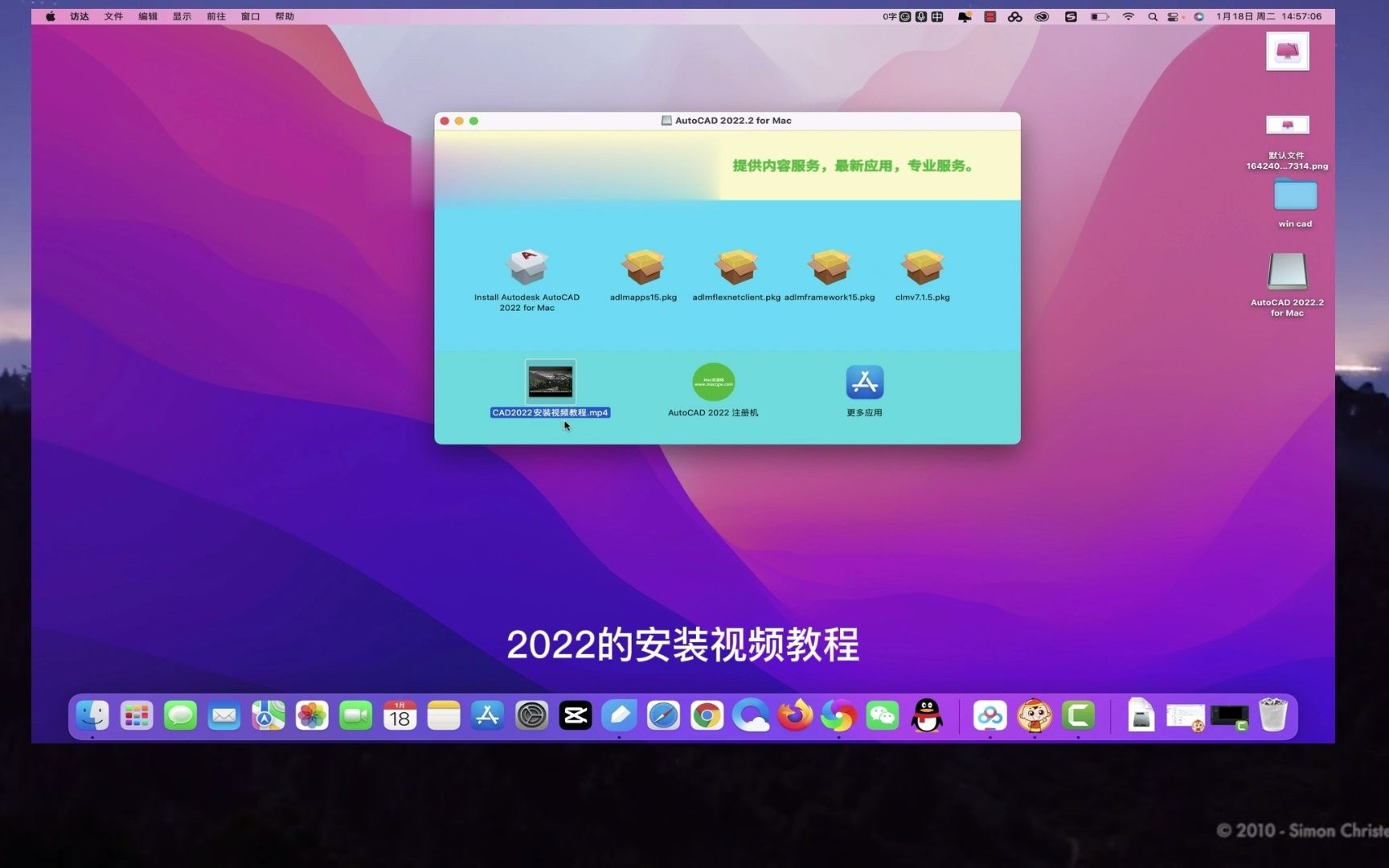Open the 编辑 menu
1389x868 pixels.
pos(148,16)
